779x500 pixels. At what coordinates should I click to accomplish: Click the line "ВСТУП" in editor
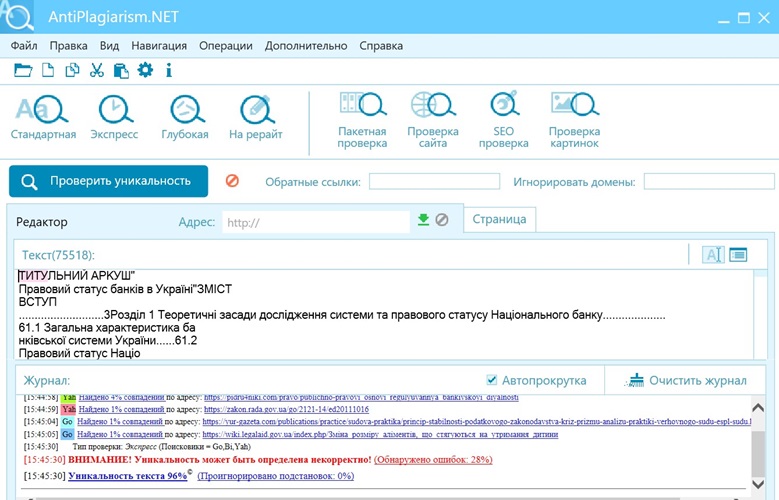point(38,302)
